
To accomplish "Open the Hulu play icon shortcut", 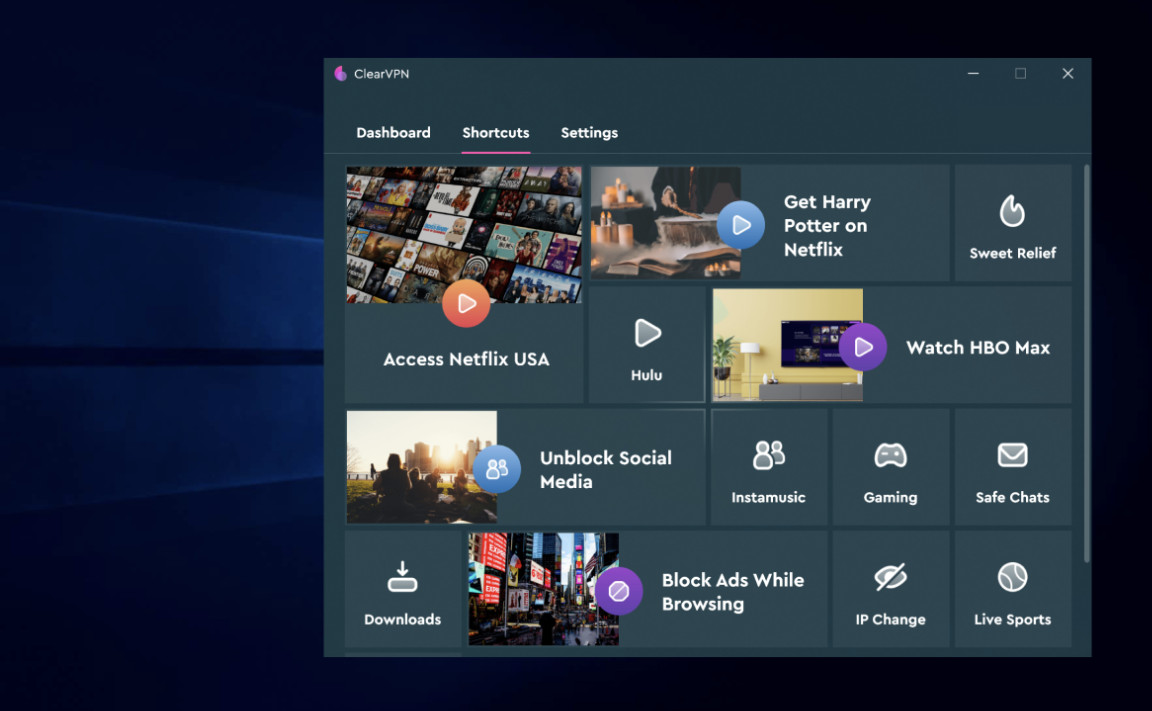I will (647, 333).
